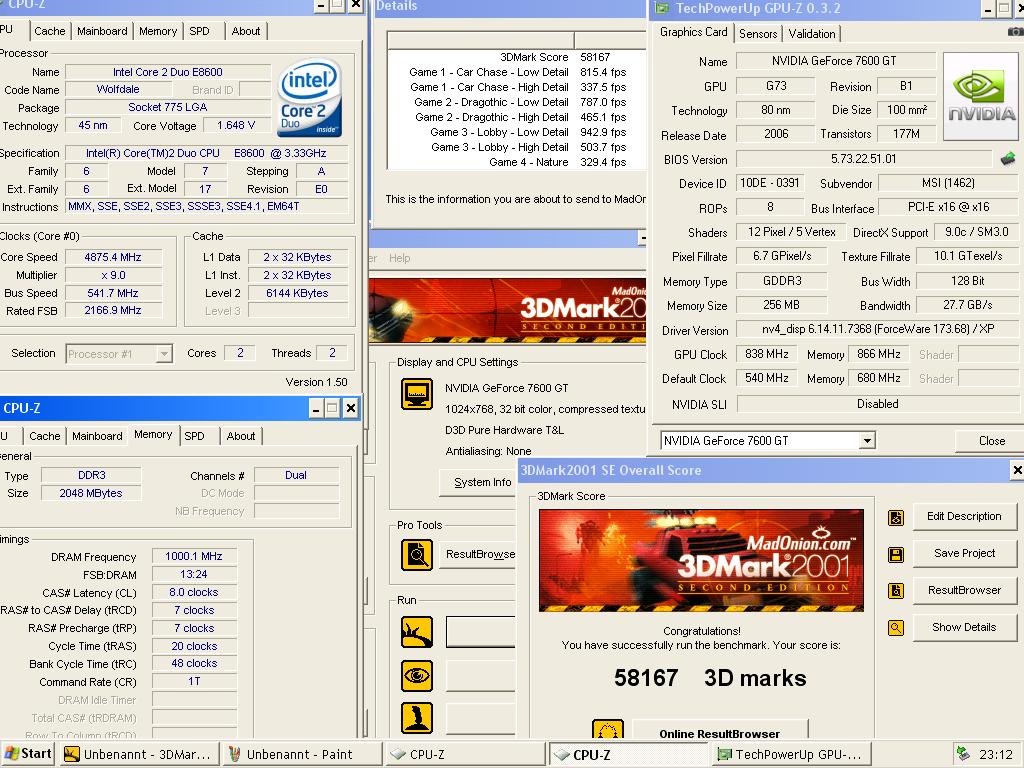Click the ResultBrowser button in score dialog
1024x768 pixels.
click(x=964, y=590)
